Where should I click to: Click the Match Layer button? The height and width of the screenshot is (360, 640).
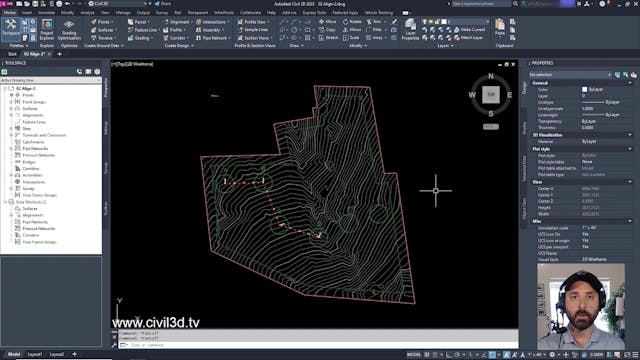pos(469,38)
